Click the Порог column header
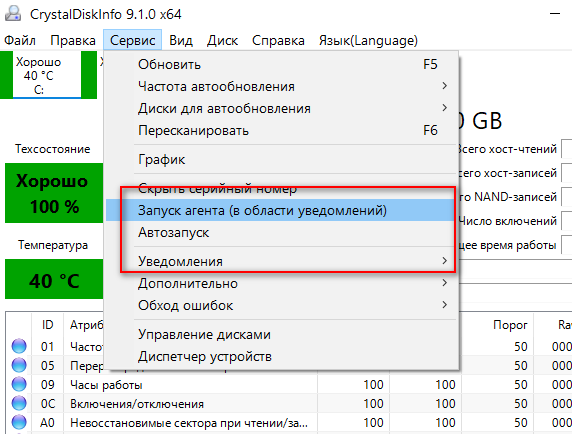Image resolution: width=572 pixels, height=434 pixels. [x=510, y=325]
